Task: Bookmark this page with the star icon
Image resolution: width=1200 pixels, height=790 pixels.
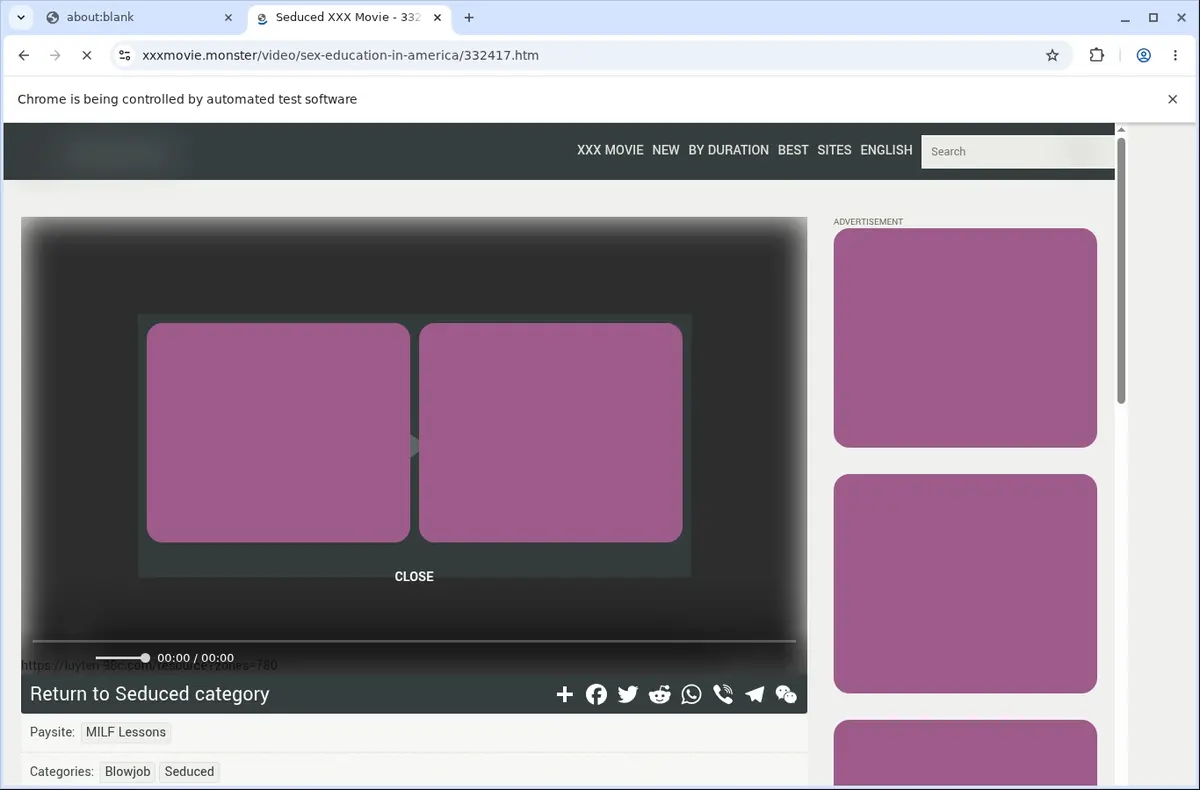Action: tap(1052, 55)
